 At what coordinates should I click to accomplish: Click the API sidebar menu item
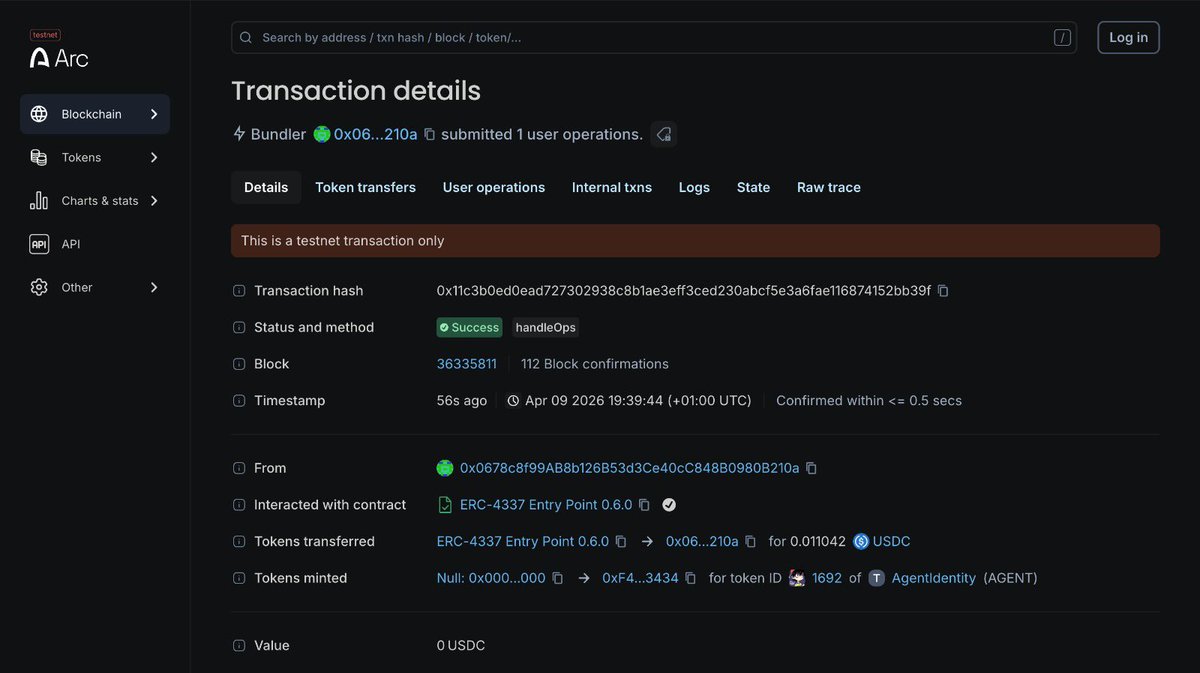(x=95, y=244)
